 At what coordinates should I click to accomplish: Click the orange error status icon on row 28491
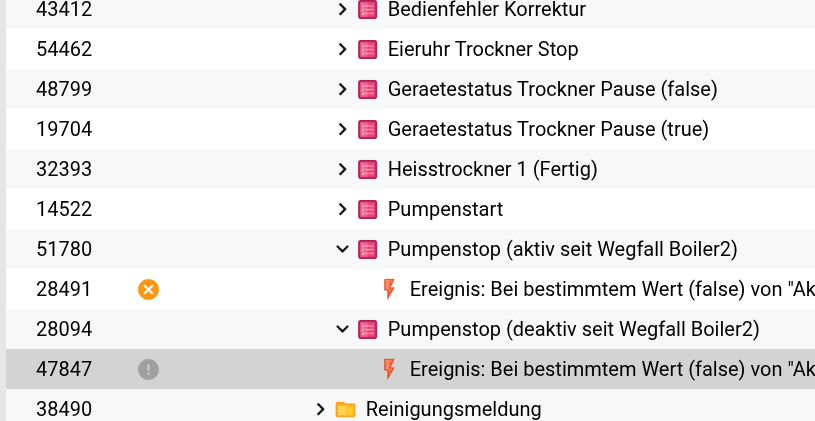click(148, 290)
